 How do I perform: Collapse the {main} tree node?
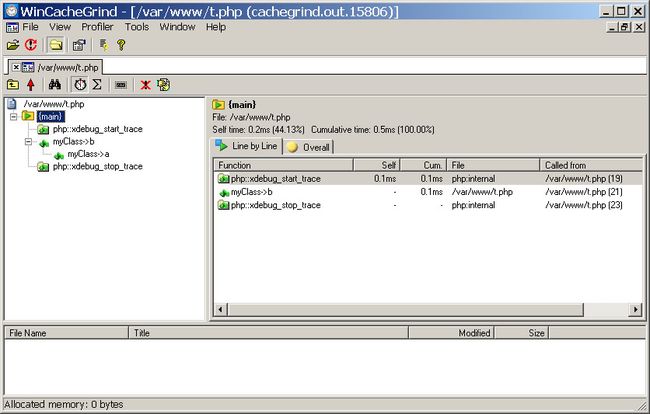[13, 116]
